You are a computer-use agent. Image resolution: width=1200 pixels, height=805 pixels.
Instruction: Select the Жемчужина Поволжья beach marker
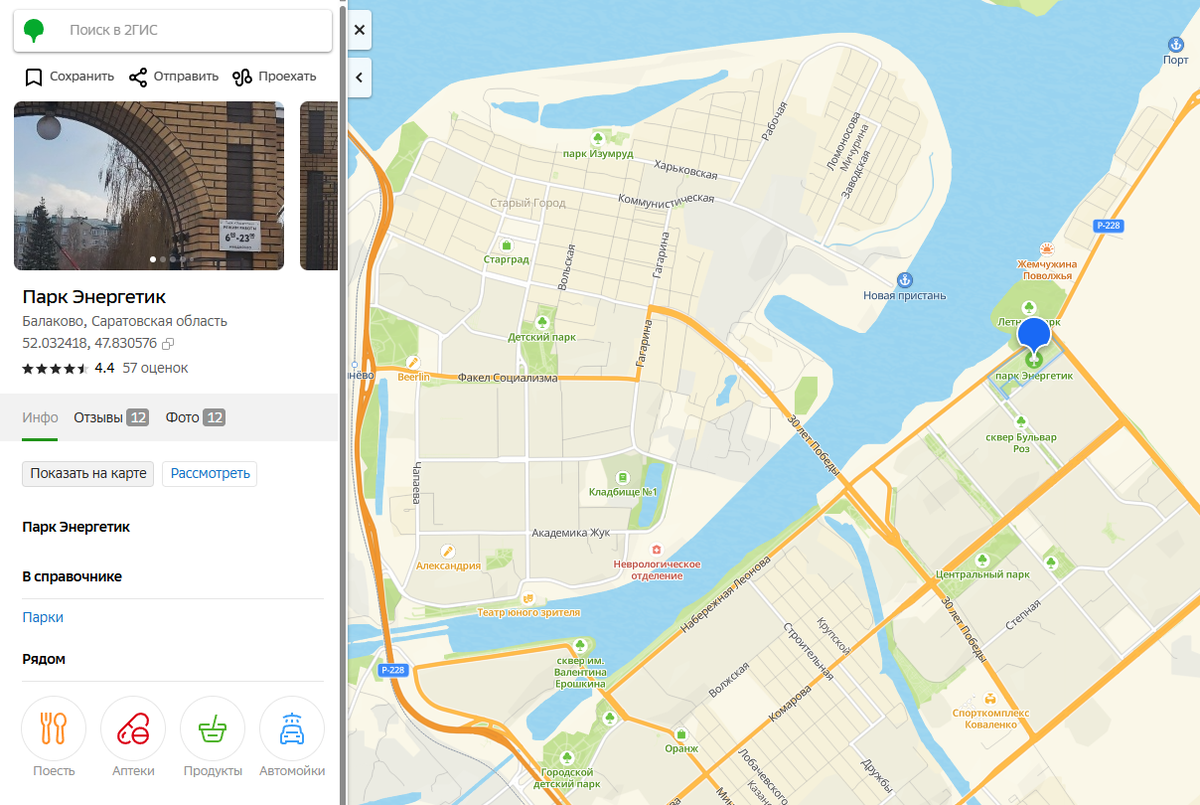[x=1046, y=249]
